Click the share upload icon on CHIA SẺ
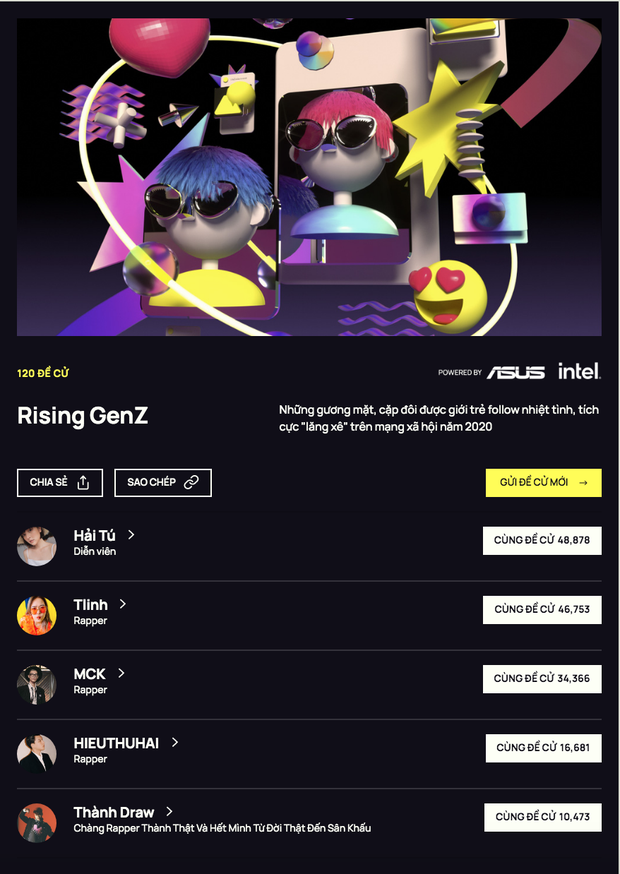The width and height of the screenshot is (620, 874). coord(85,482)
